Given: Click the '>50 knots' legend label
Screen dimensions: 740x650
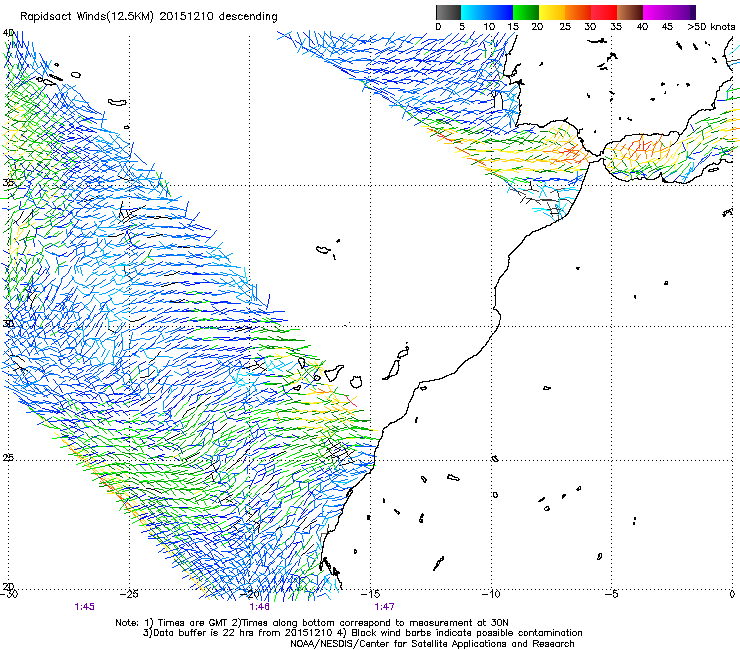Looking at the screenshot, I should 711,27.
